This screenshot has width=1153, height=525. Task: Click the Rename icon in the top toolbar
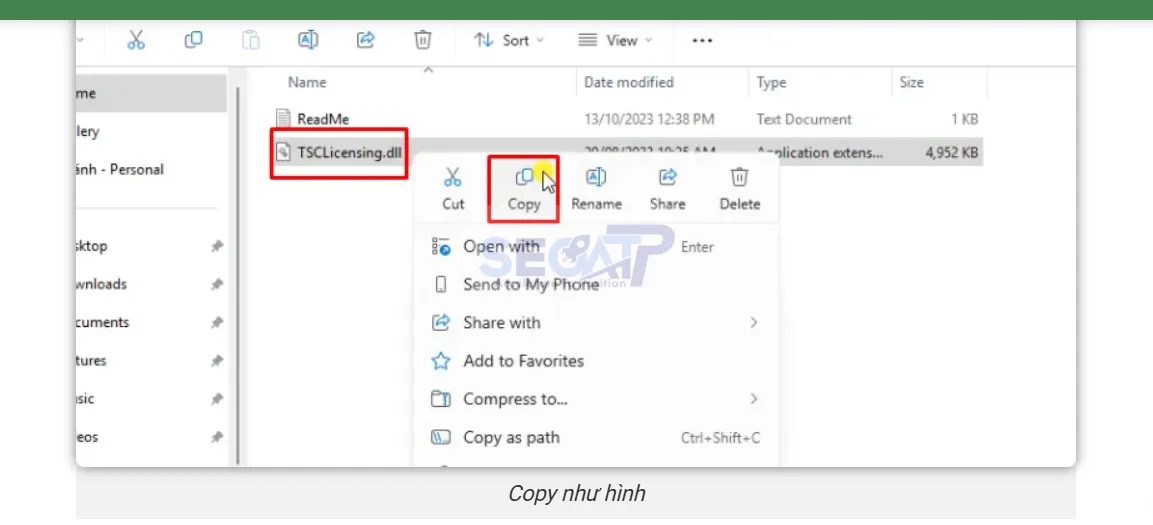click(308, 40)
